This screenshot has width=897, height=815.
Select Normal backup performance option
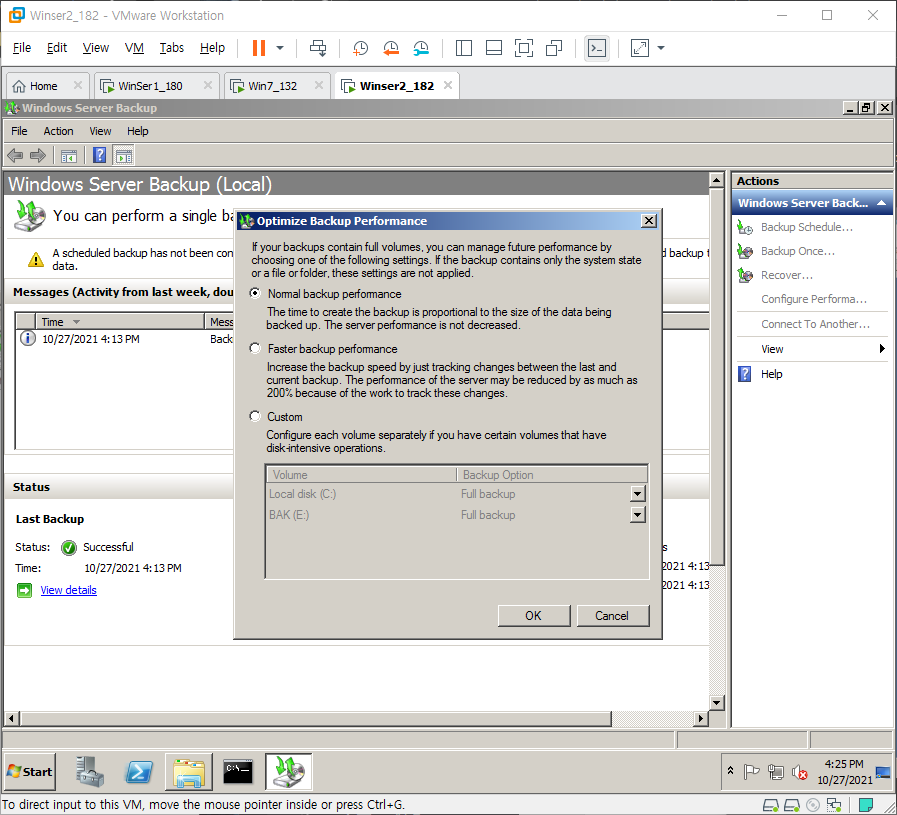255,293
